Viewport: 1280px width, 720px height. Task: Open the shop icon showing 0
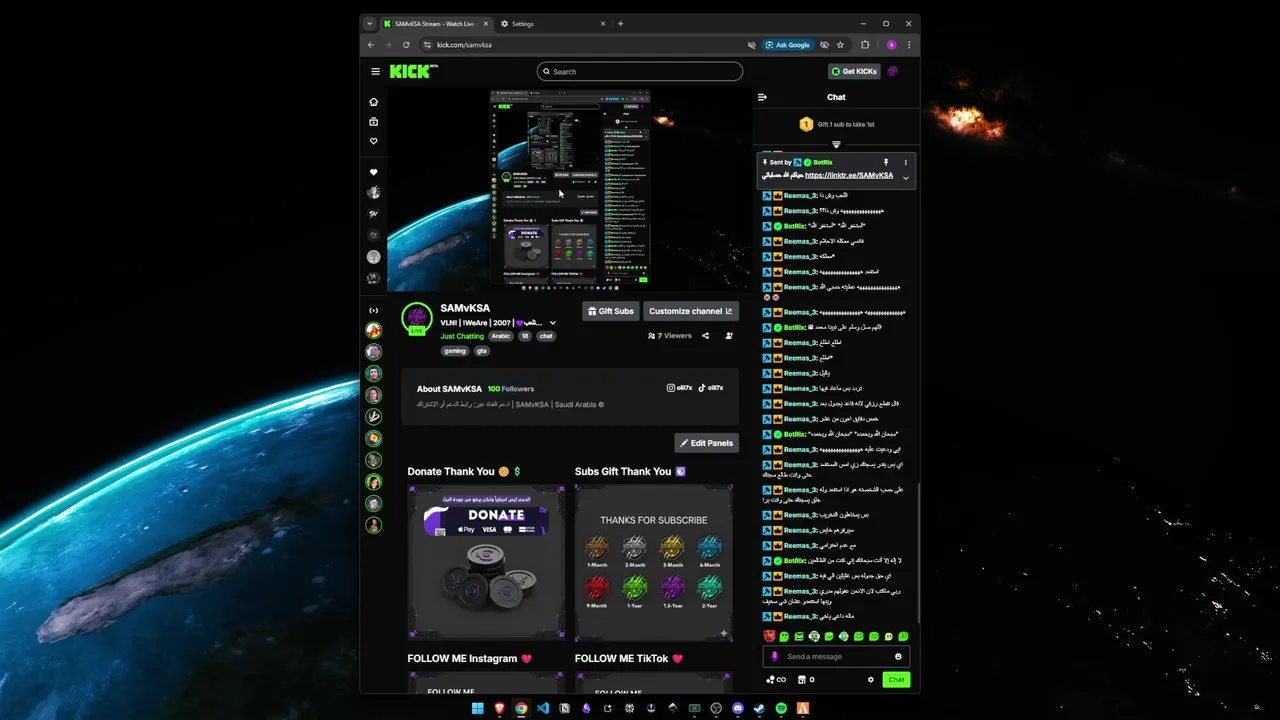click(805, 680)
